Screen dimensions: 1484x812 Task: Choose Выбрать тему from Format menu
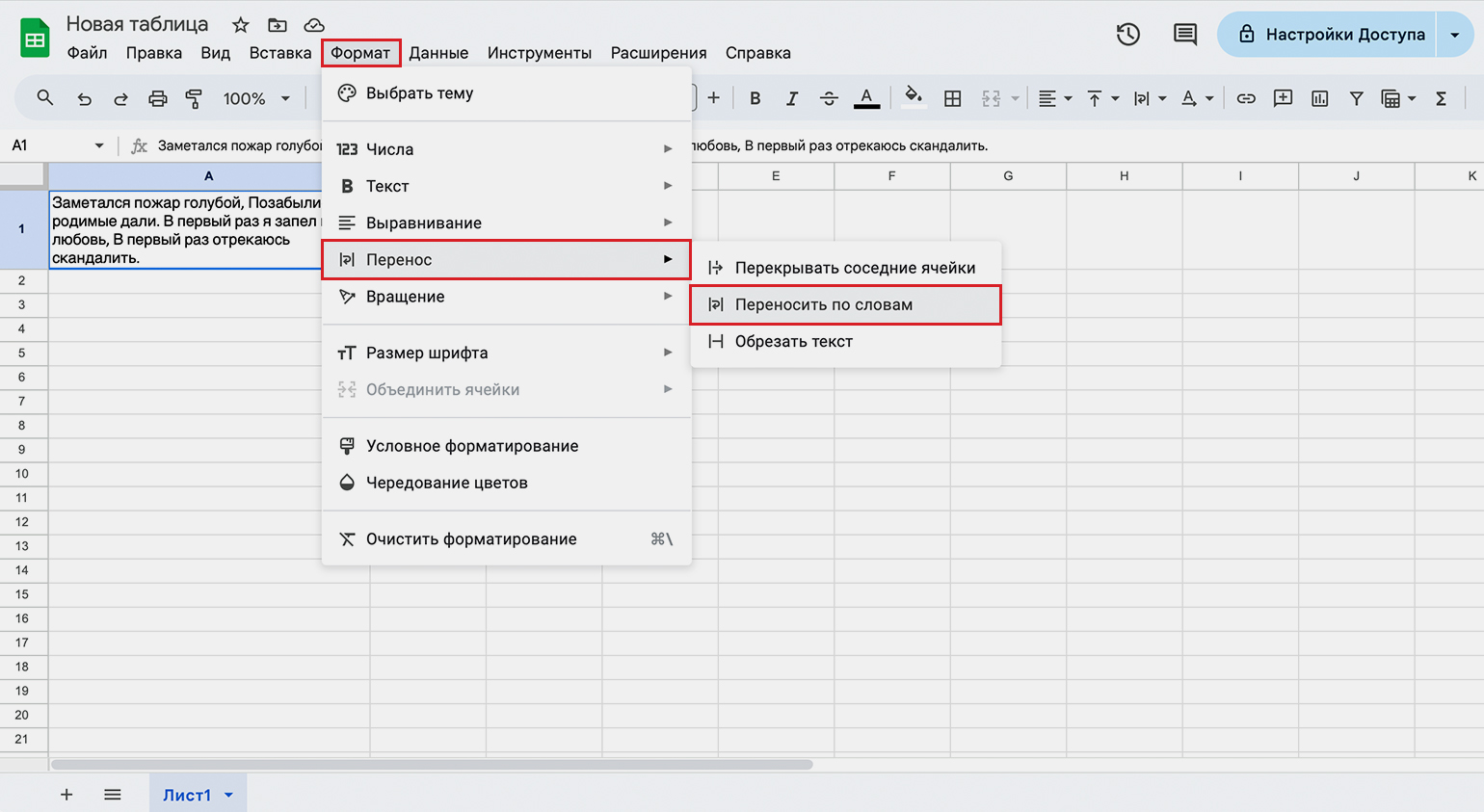(x=507, y=93)
